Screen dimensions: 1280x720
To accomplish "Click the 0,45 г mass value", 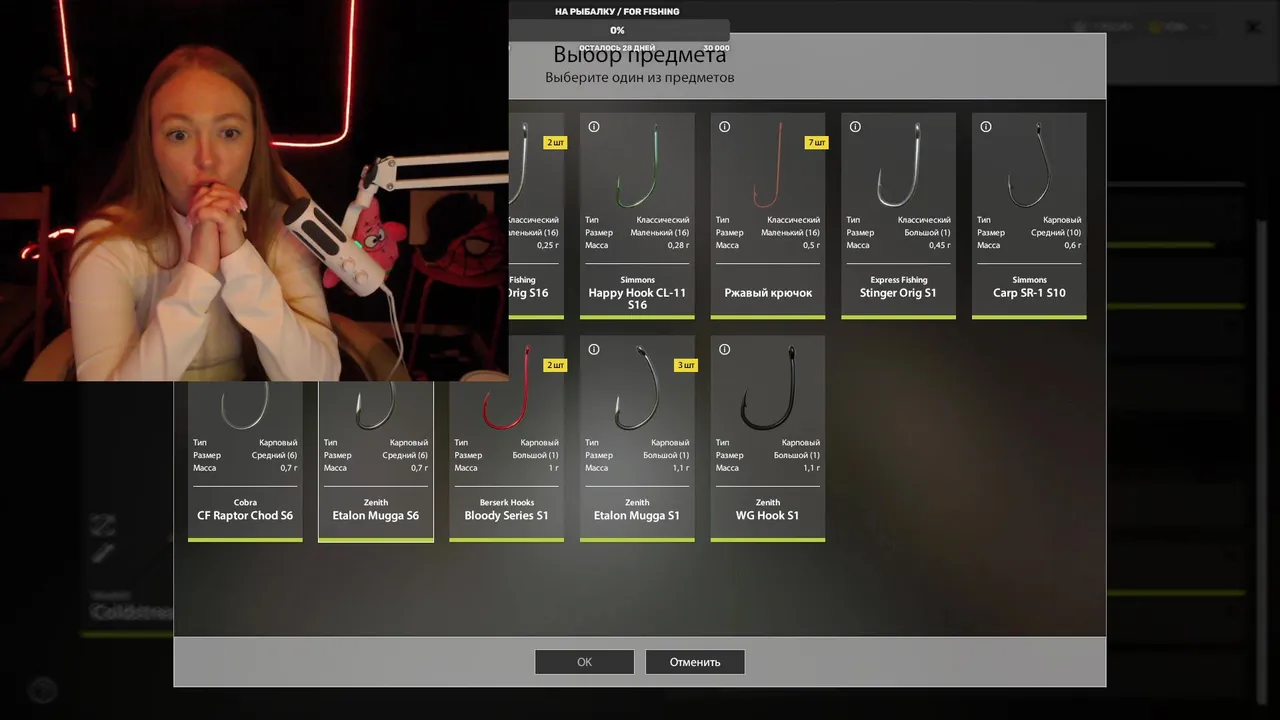I will coord(940,246).
